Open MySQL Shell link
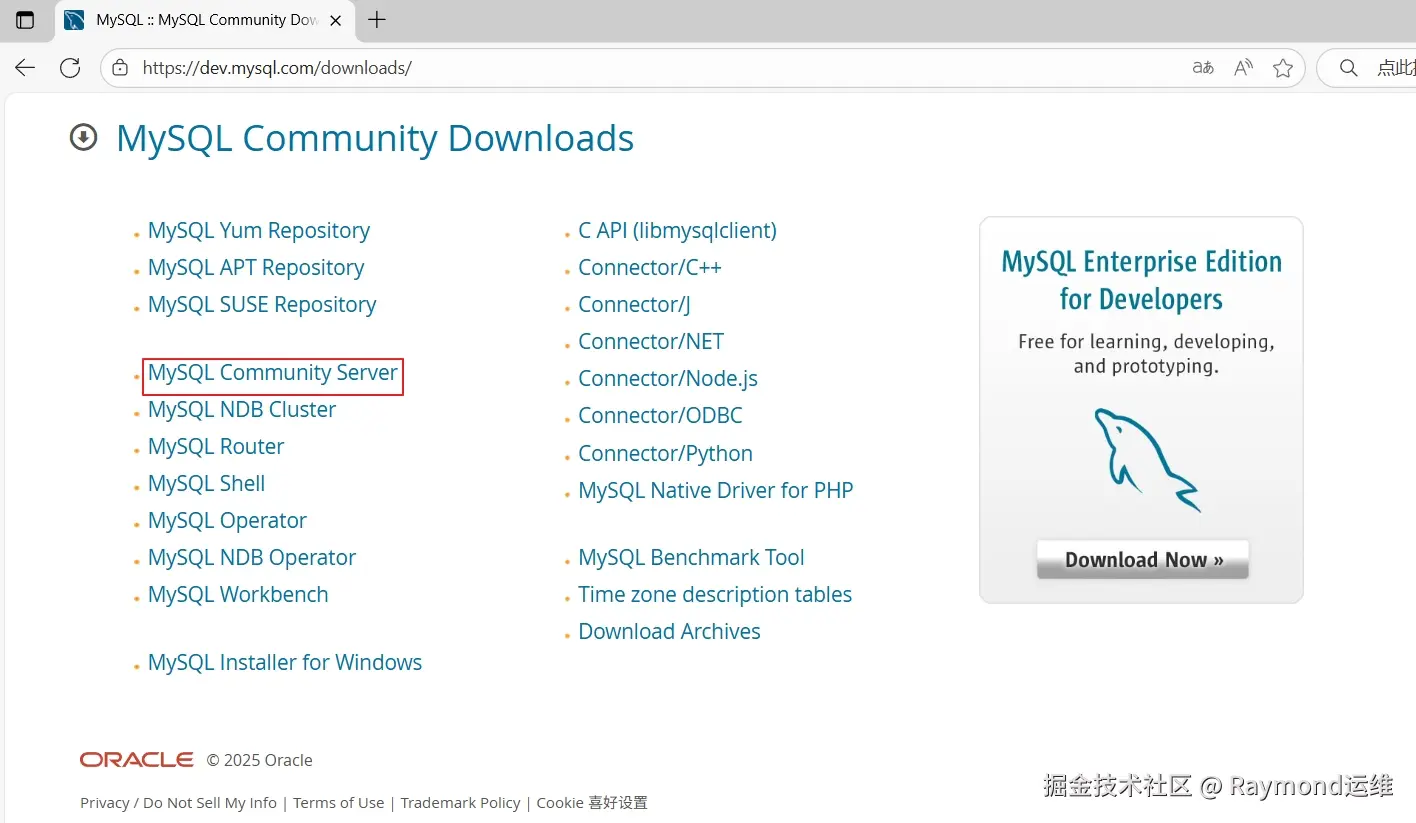This screenshot has width=1416, height=823. (207, 483)
